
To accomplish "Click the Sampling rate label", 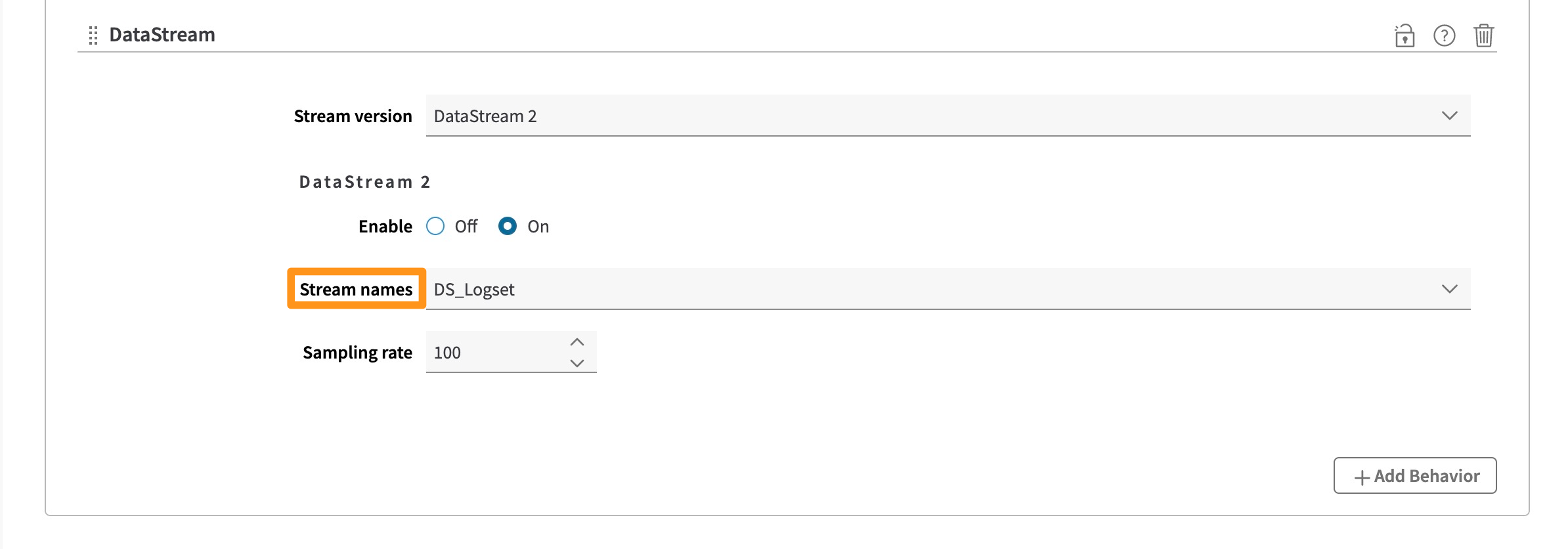I will point(357,353).
